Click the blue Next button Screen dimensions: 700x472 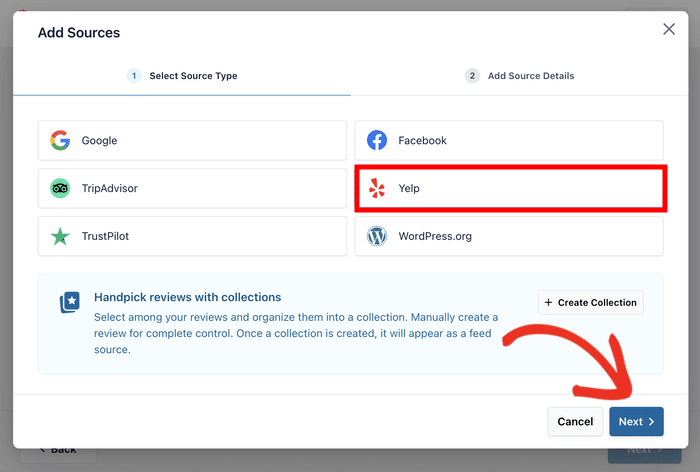pos(636,422)
